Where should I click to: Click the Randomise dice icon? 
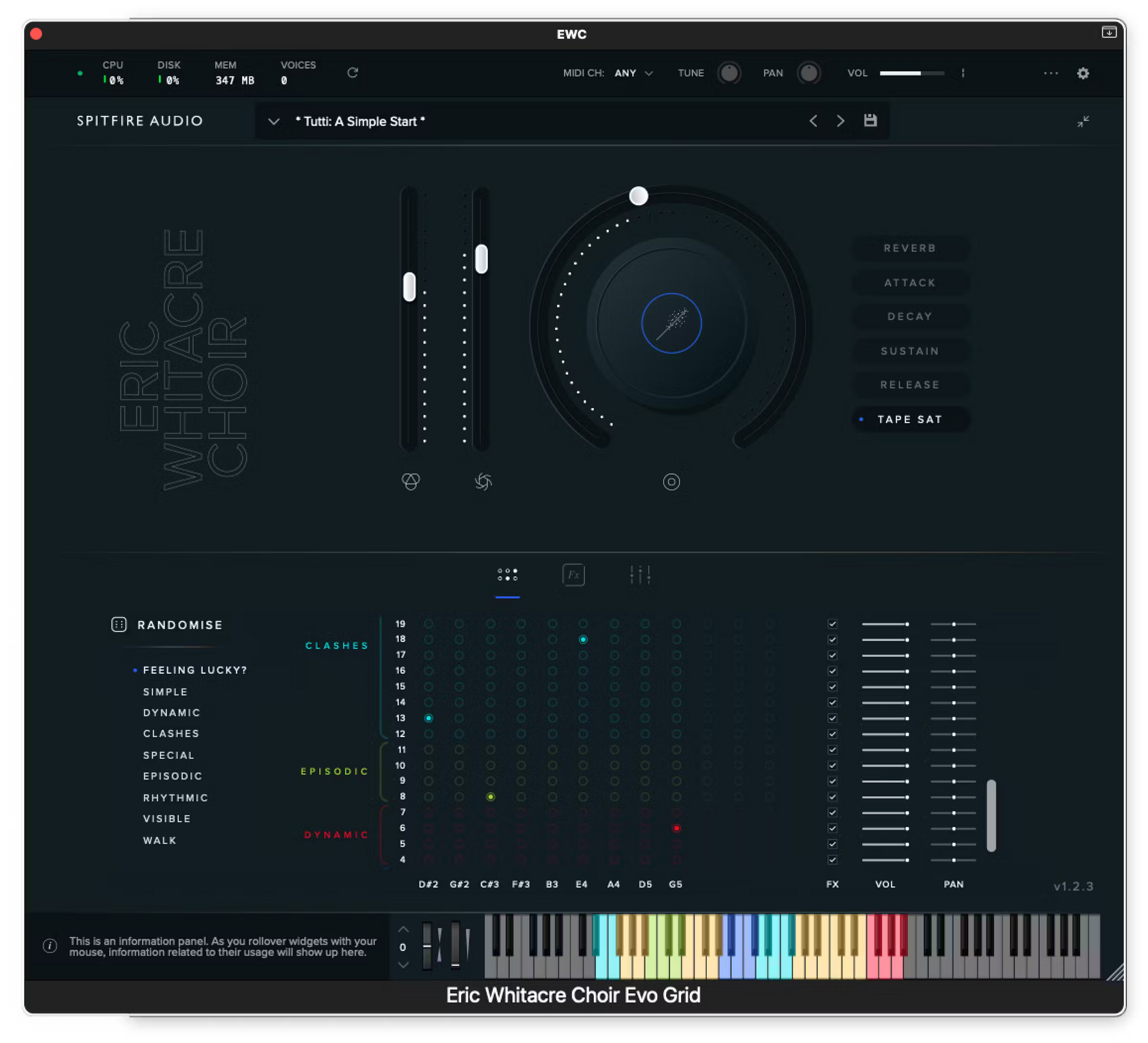click(x=119, y=625)
